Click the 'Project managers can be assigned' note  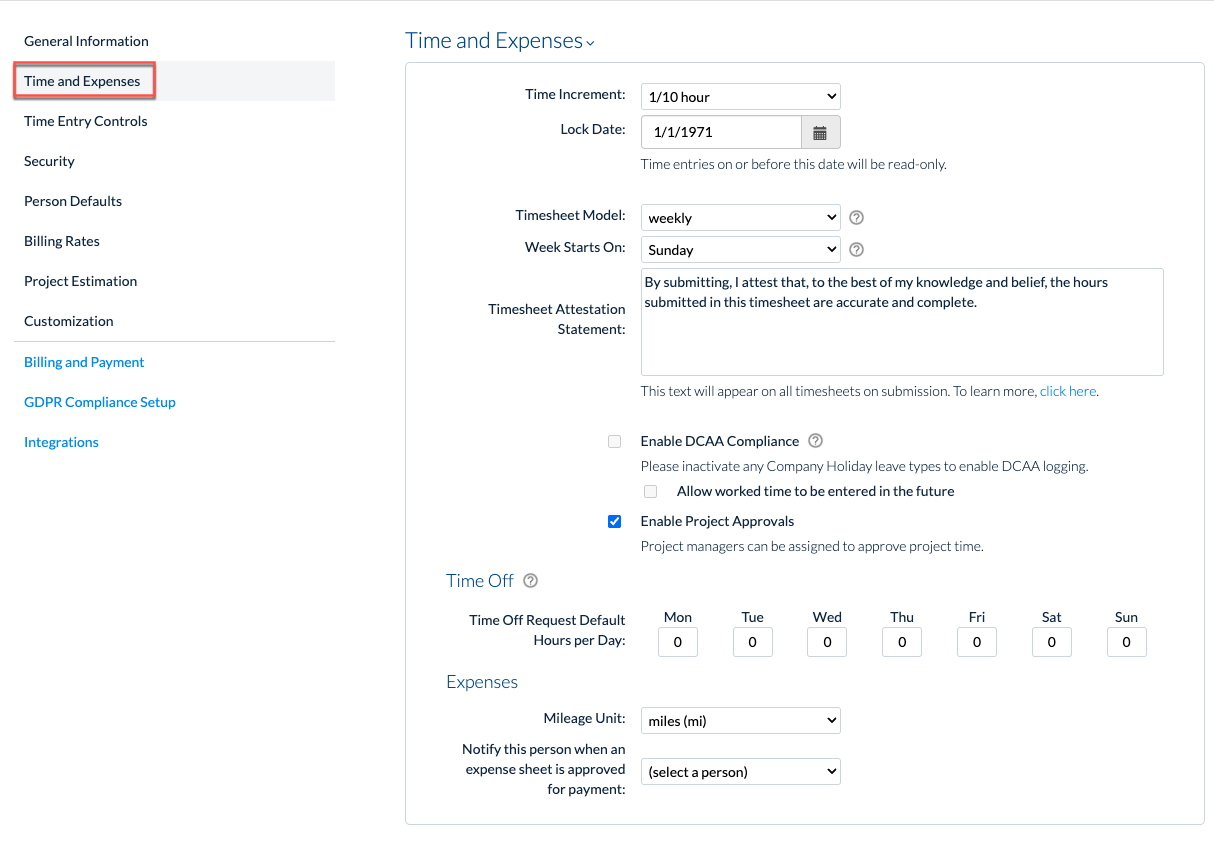click(x=812, y=546)
